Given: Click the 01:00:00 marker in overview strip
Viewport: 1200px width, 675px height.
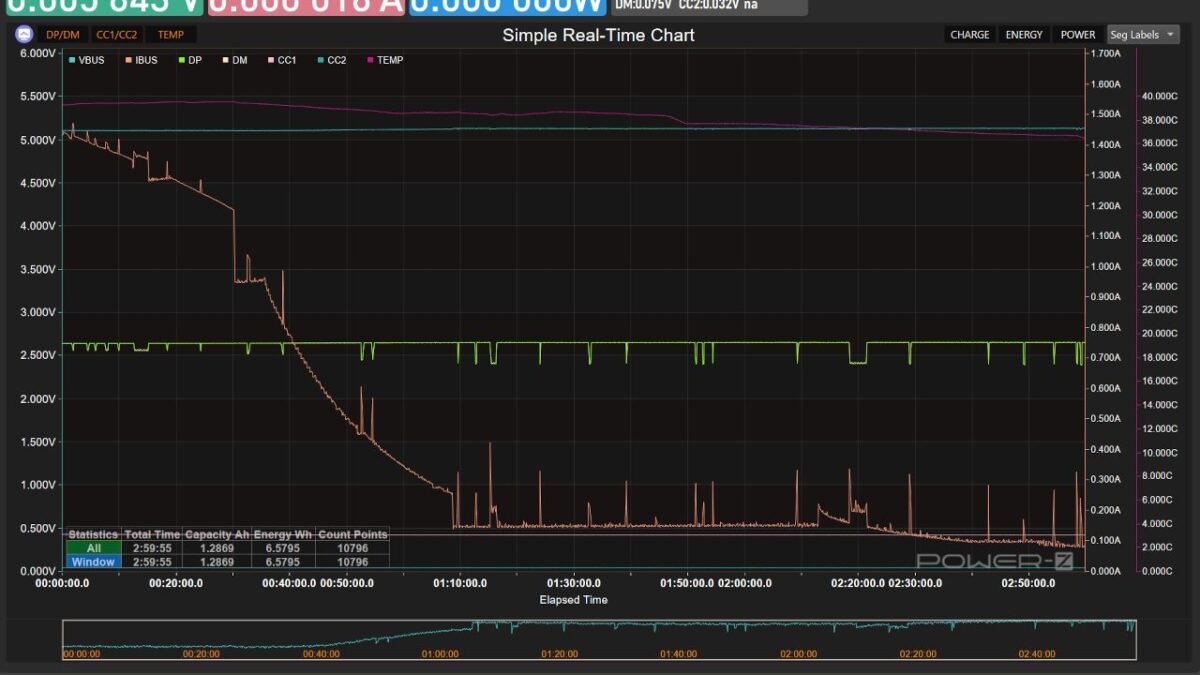Looking at the screenshot, I should coord(440,654).
